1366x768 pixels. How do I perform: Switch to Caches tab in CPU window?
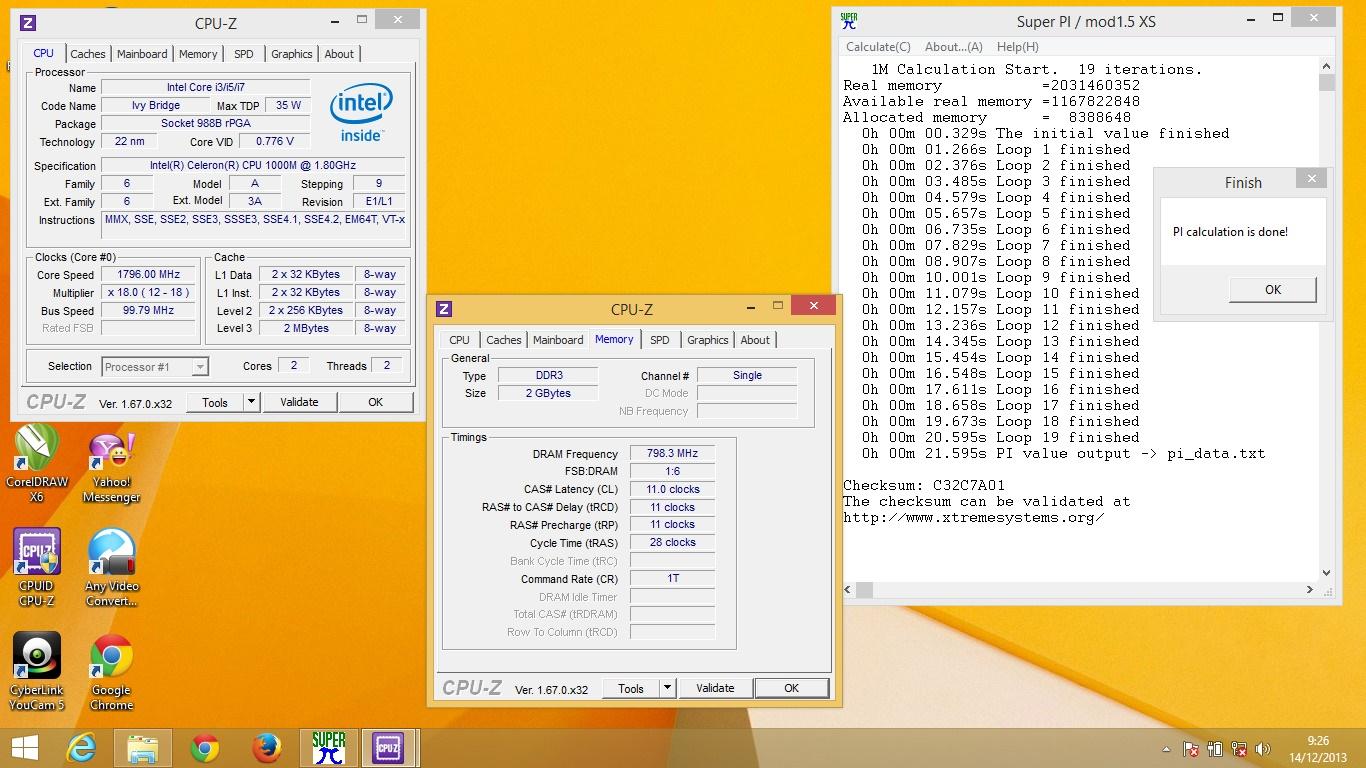point(87,54)
